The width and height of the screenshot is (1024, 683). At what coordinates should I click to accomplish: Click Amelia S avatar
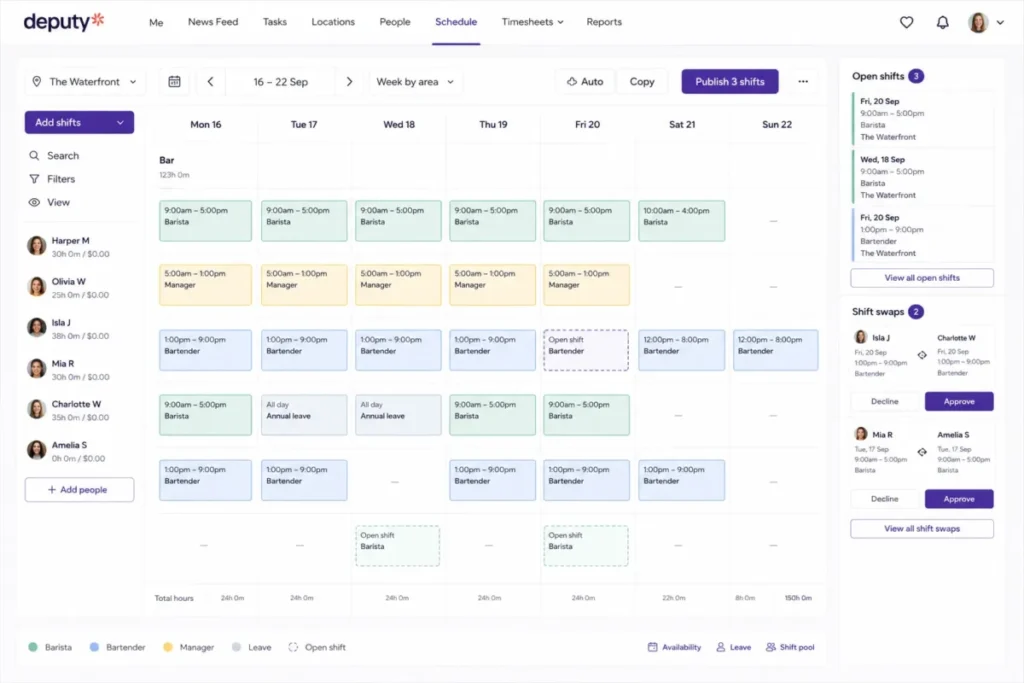pyautogui.click(x=37, y=451)
